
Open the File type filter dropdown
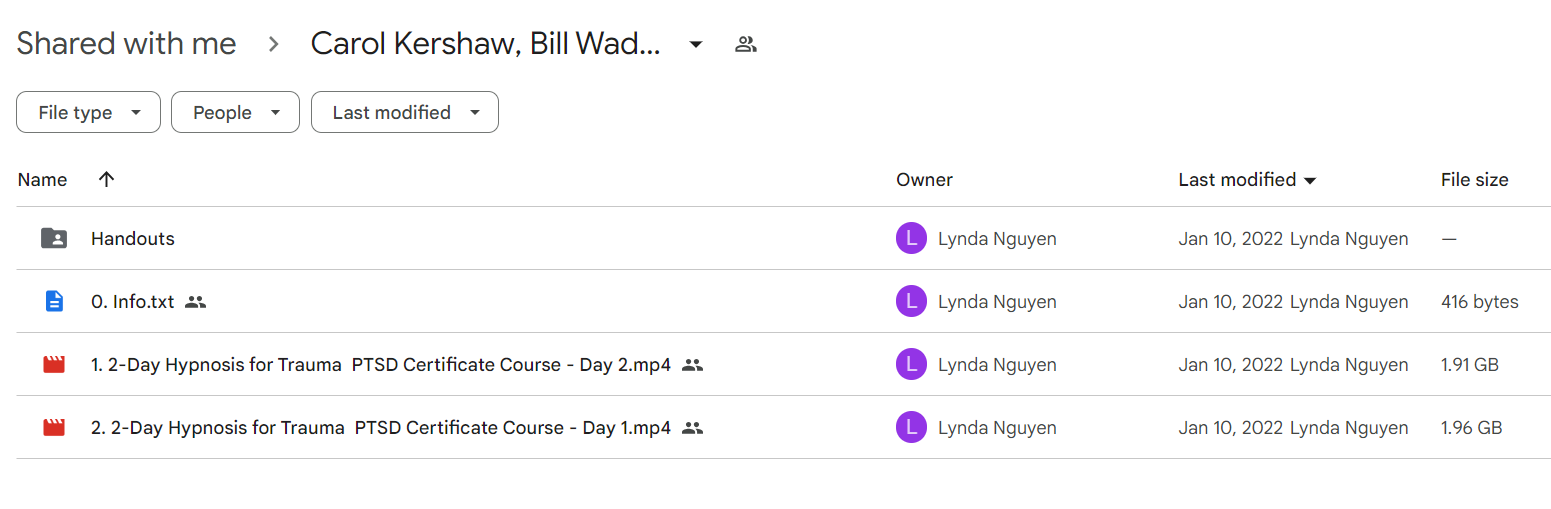(x=88, y=112)
